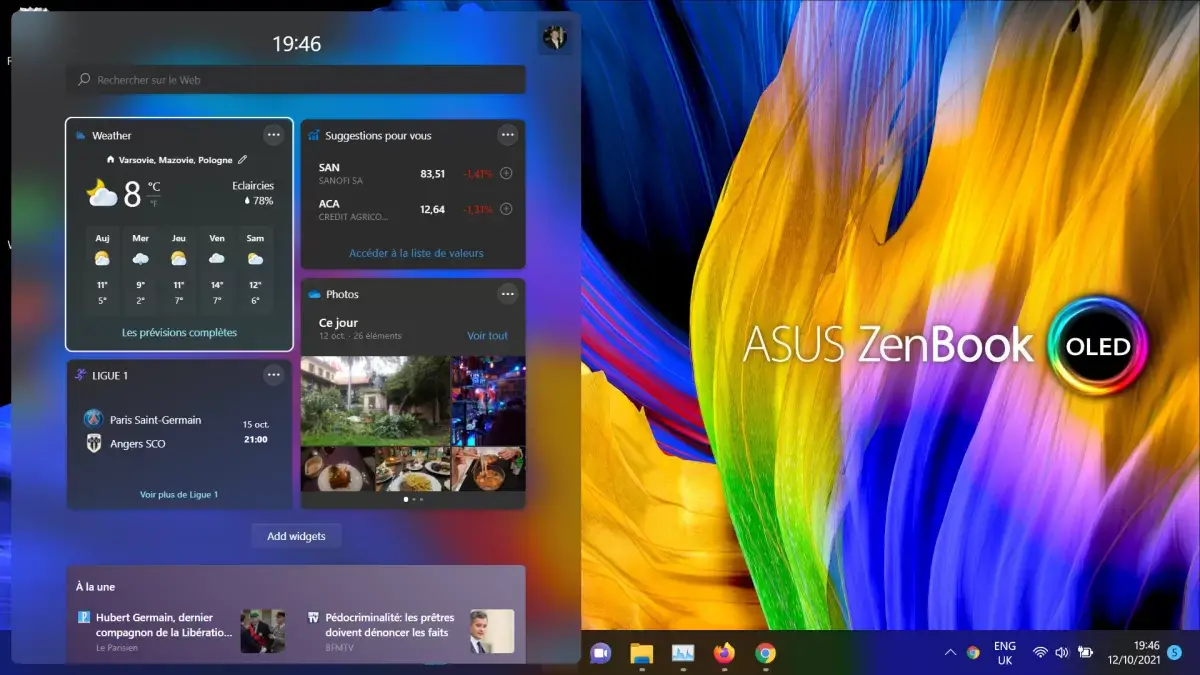Open the Weather widget title
Screen dimensions: 1200x675
(x=111, y=136)
